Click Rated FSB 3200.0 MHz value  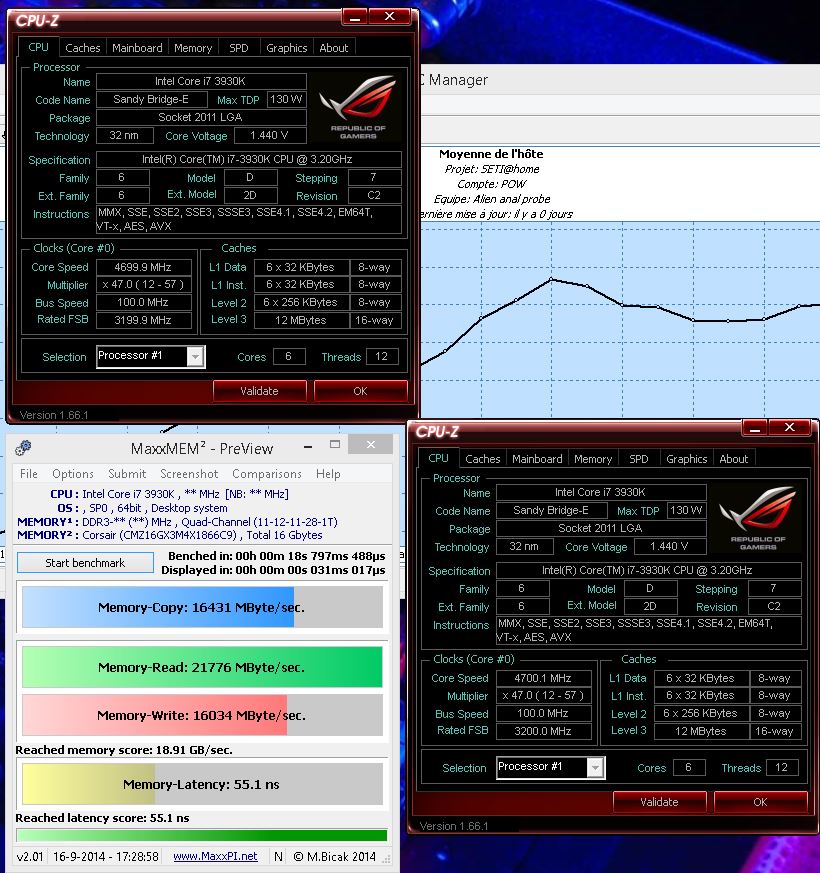[x=543, y=731]
